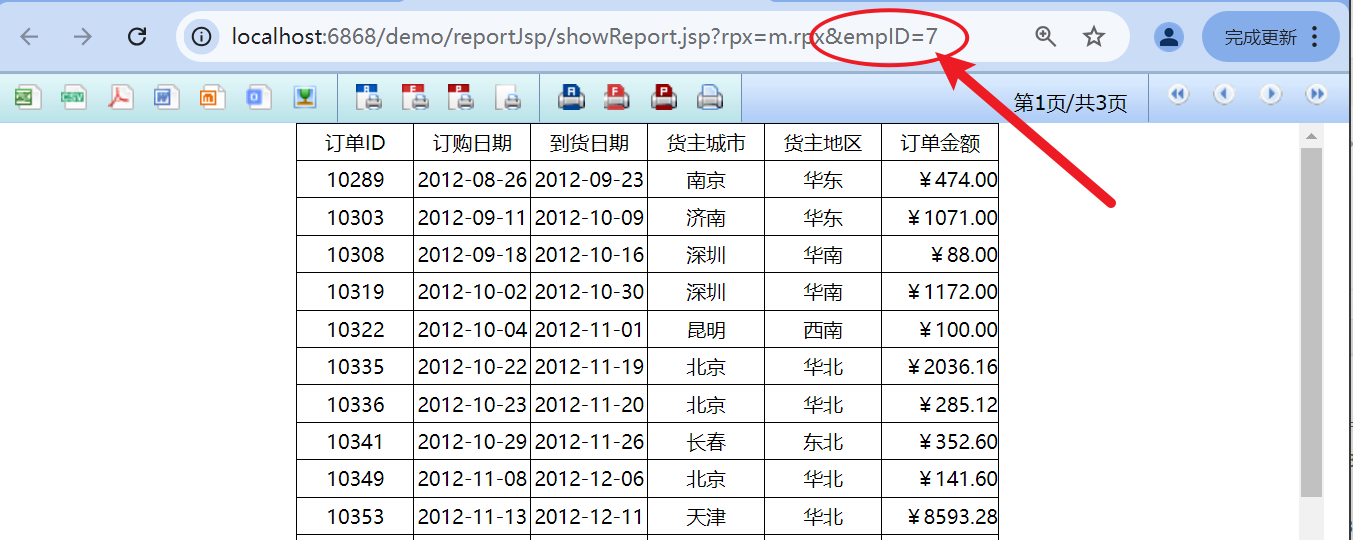Export the report to Word document
This screenshot has height=540, width=1353.
(166, 97)
